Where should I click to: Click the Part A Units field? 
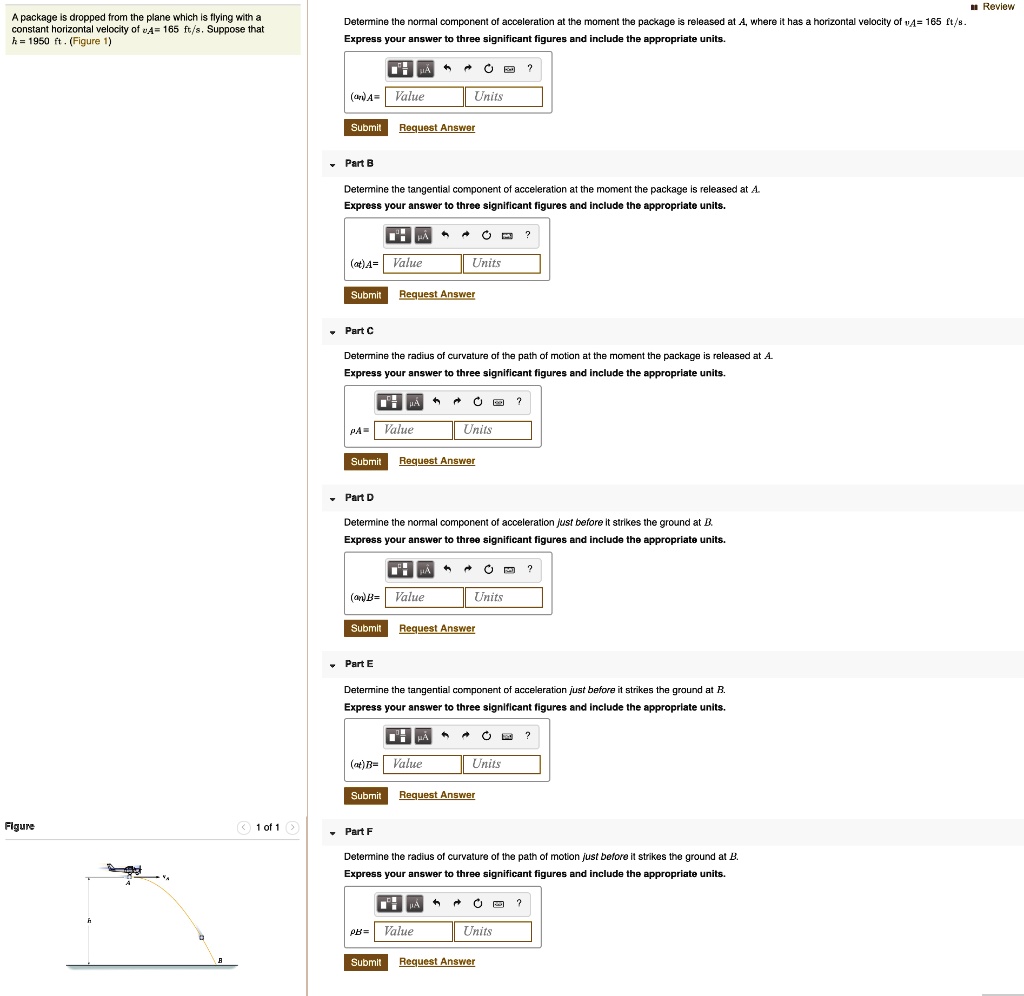[504, 97]
